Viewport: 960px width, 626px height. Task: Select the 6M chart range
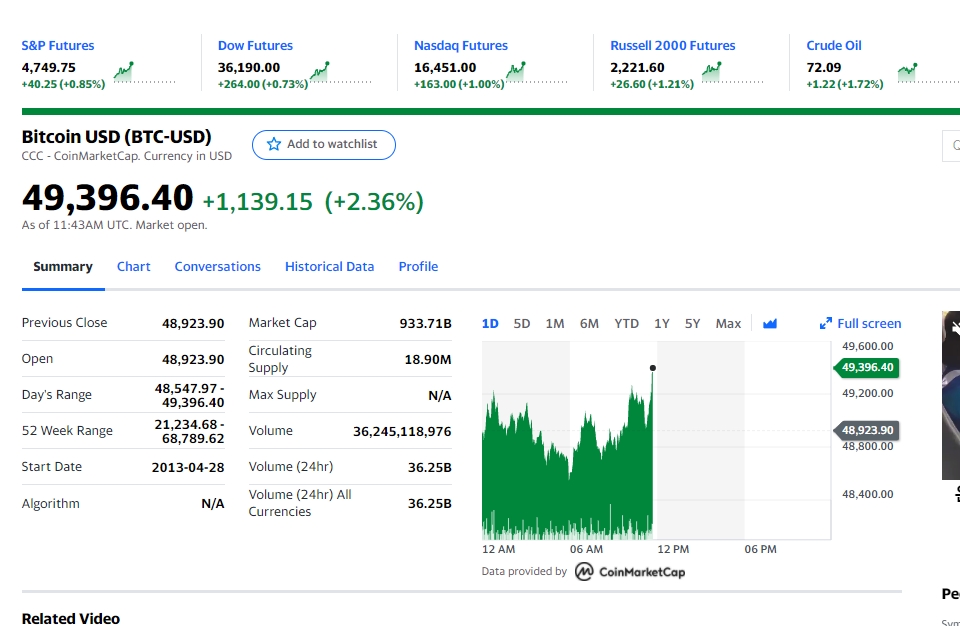coord(589,323)
